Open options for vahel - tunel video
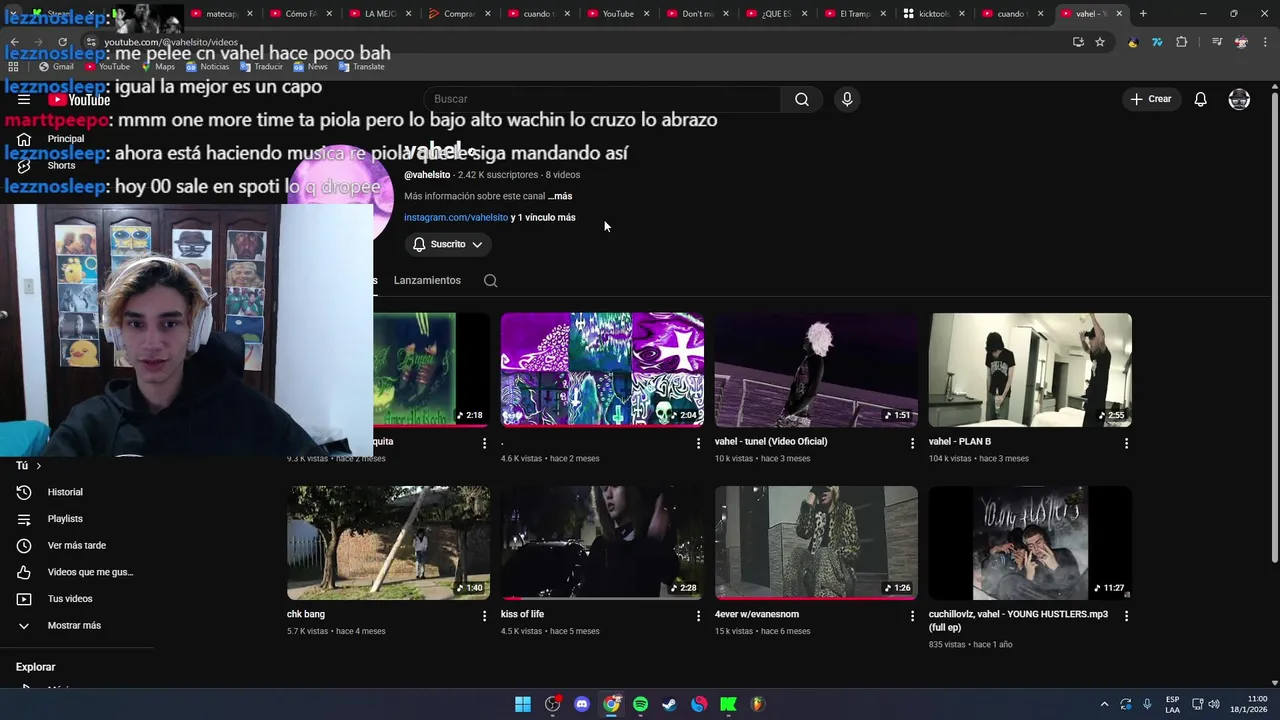The width and height of the screenshot is (1280, 720). [x=912, y=442]
